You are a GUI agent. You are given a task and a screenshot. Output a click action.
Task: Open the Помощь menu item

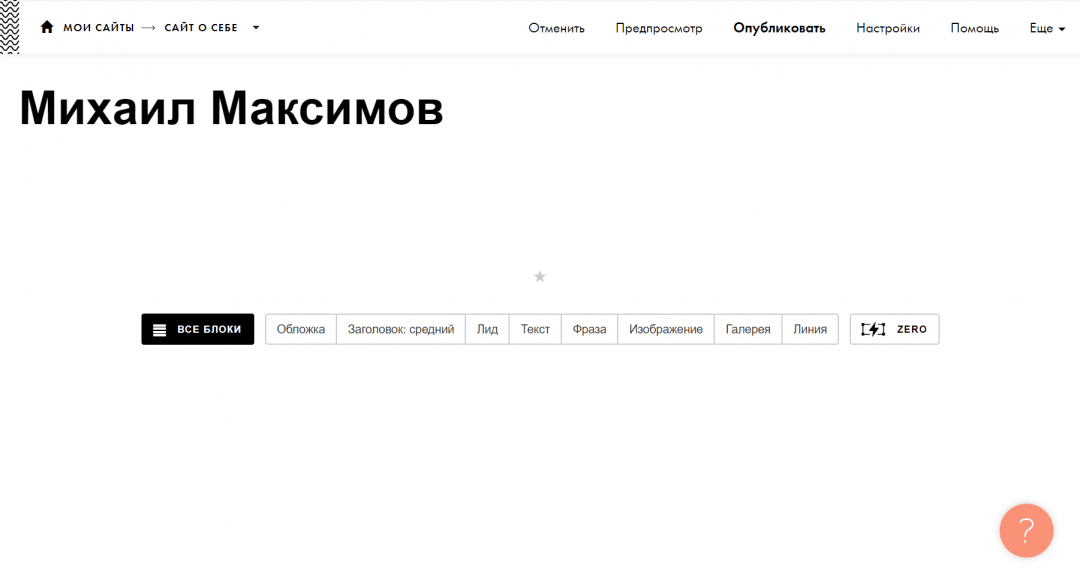(x=974, y=28)
